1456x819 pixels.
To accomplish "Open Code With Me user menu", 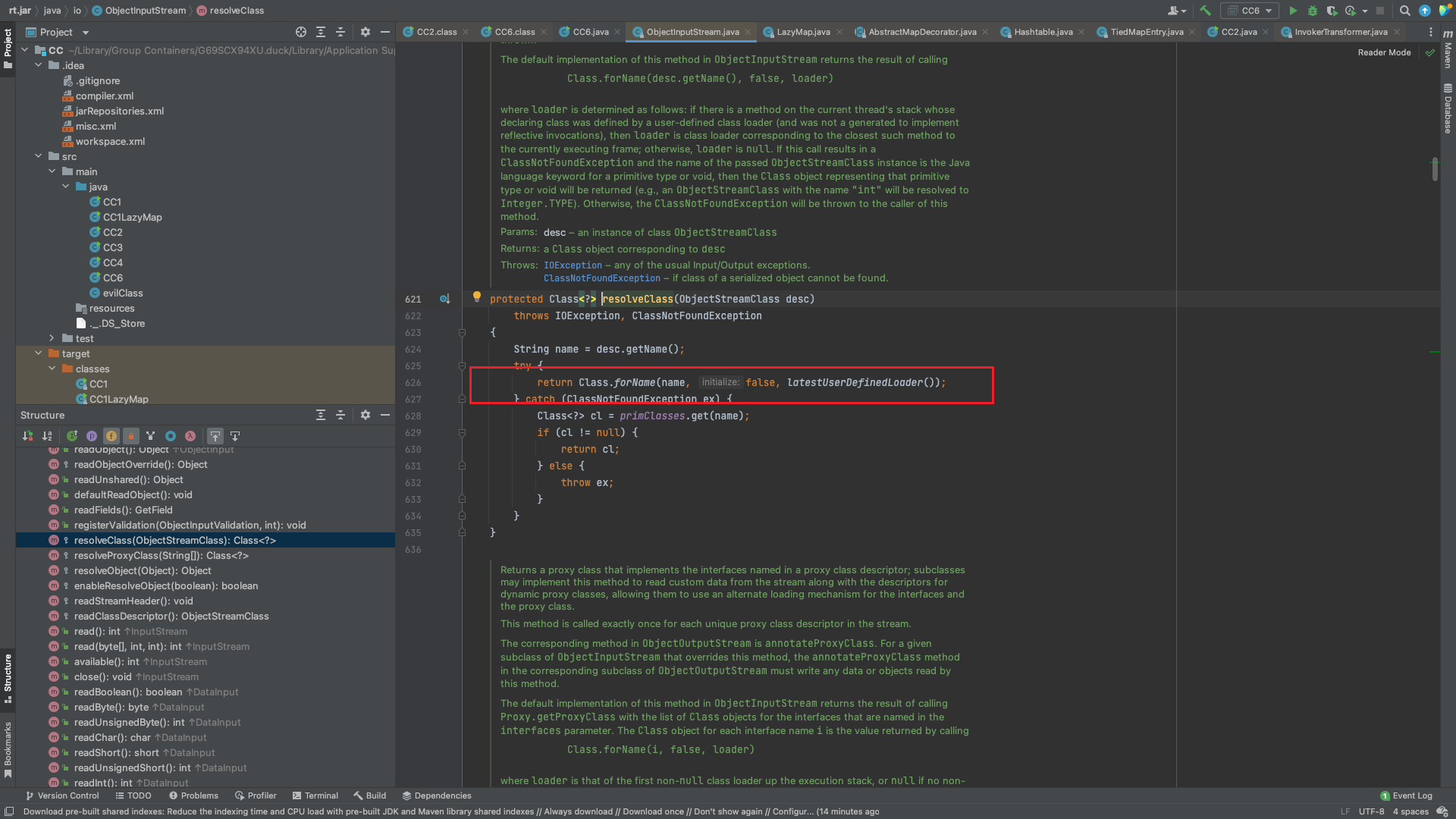I will click(1177, 11).
